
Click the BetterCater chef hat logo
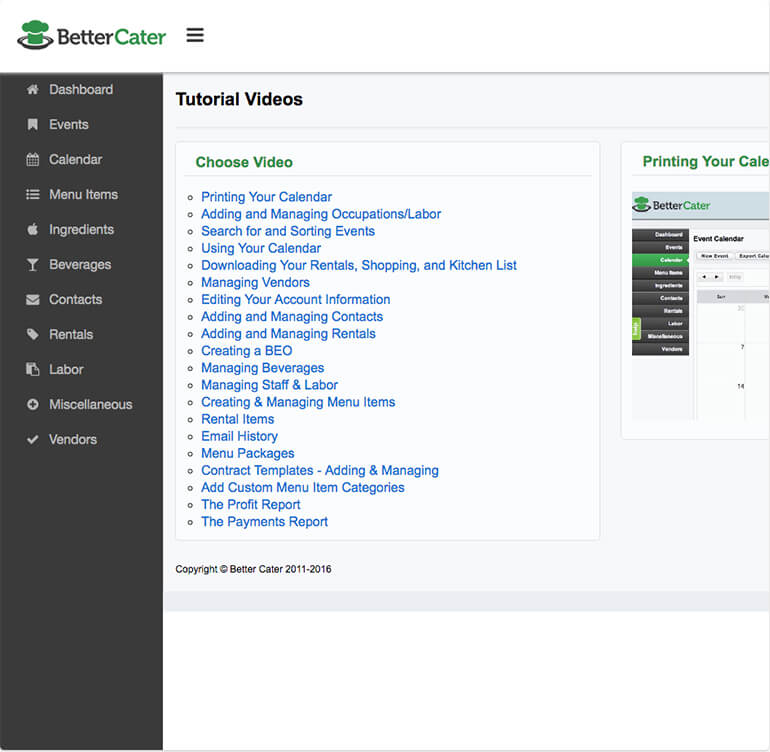35,35
